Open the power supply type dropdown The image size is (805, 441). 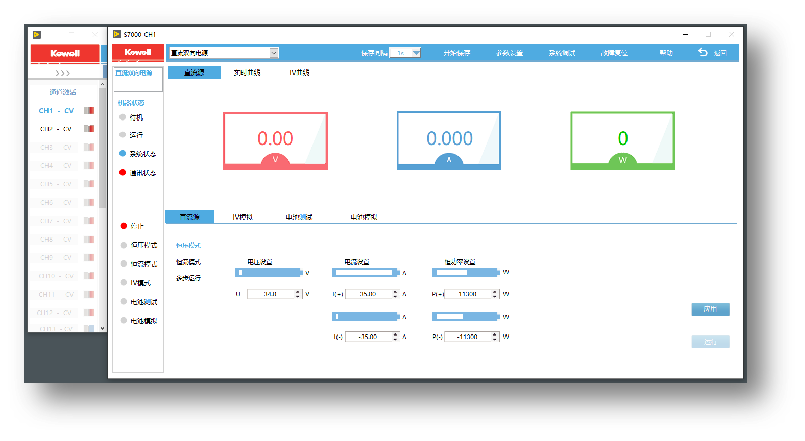(x=273, y=52)
